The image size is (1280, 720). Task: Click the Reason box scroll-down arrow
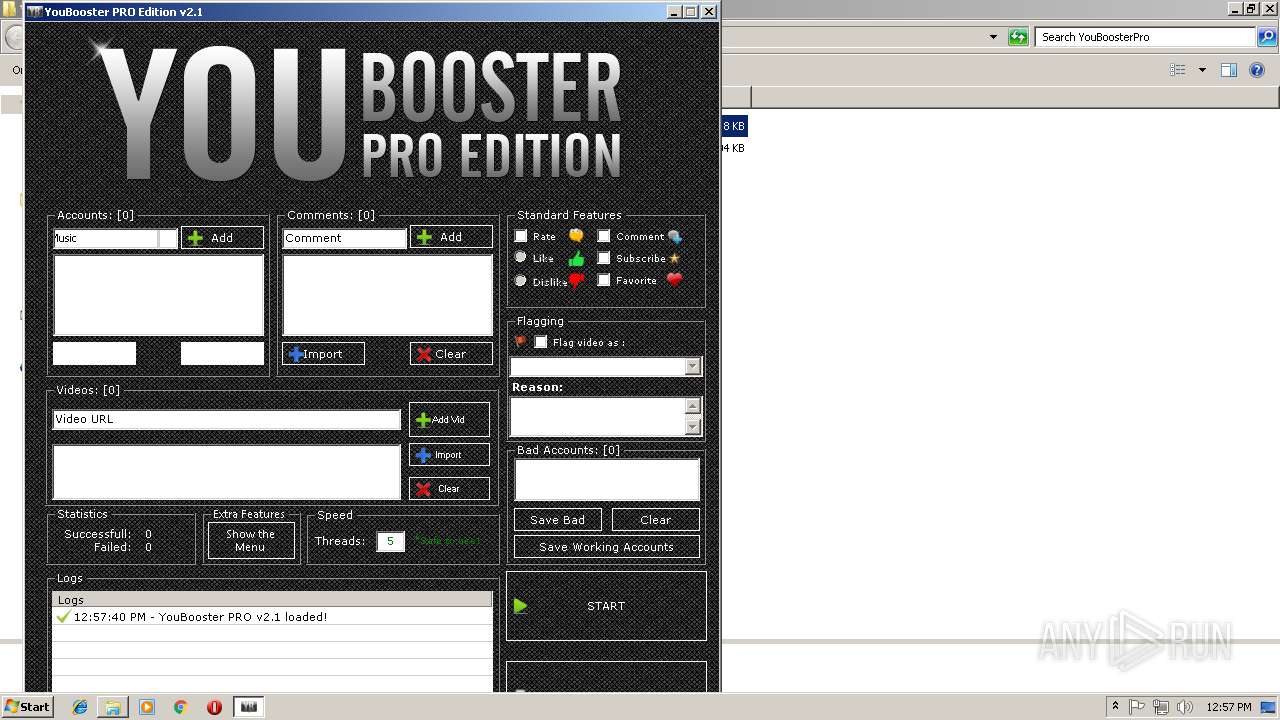pos(692,427)
